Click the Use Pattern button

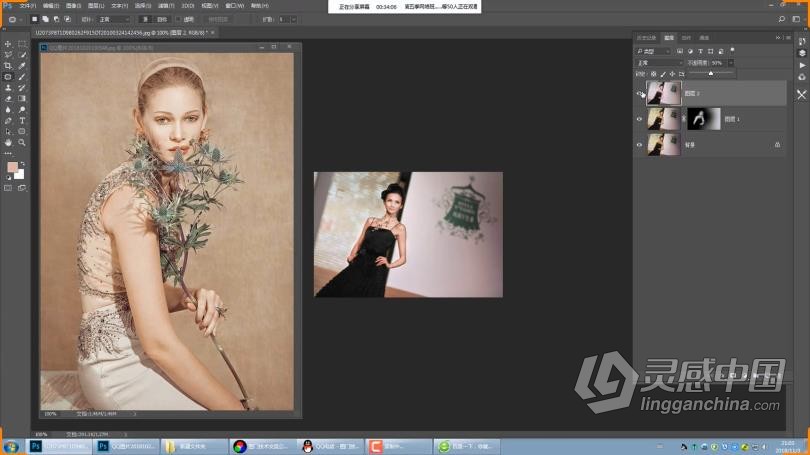pyautogui.click(x=218, y=20)
